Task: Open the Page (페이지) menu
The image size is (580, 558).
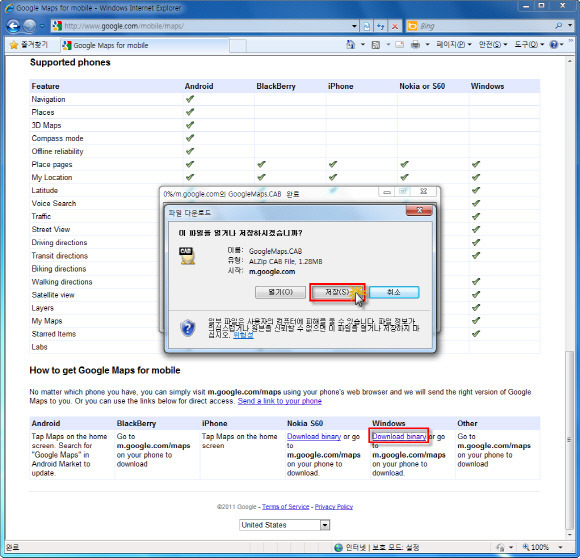Action: click(x=453, y=45)
